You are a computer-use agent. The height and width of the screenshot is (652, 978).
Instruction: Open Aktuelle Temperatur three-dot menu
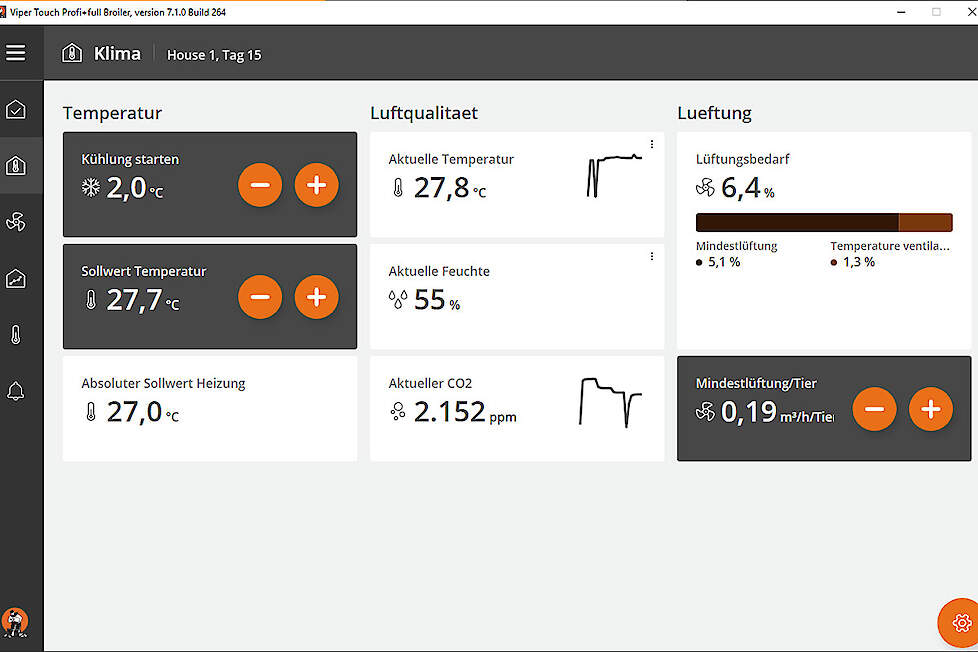coord(652,144)
